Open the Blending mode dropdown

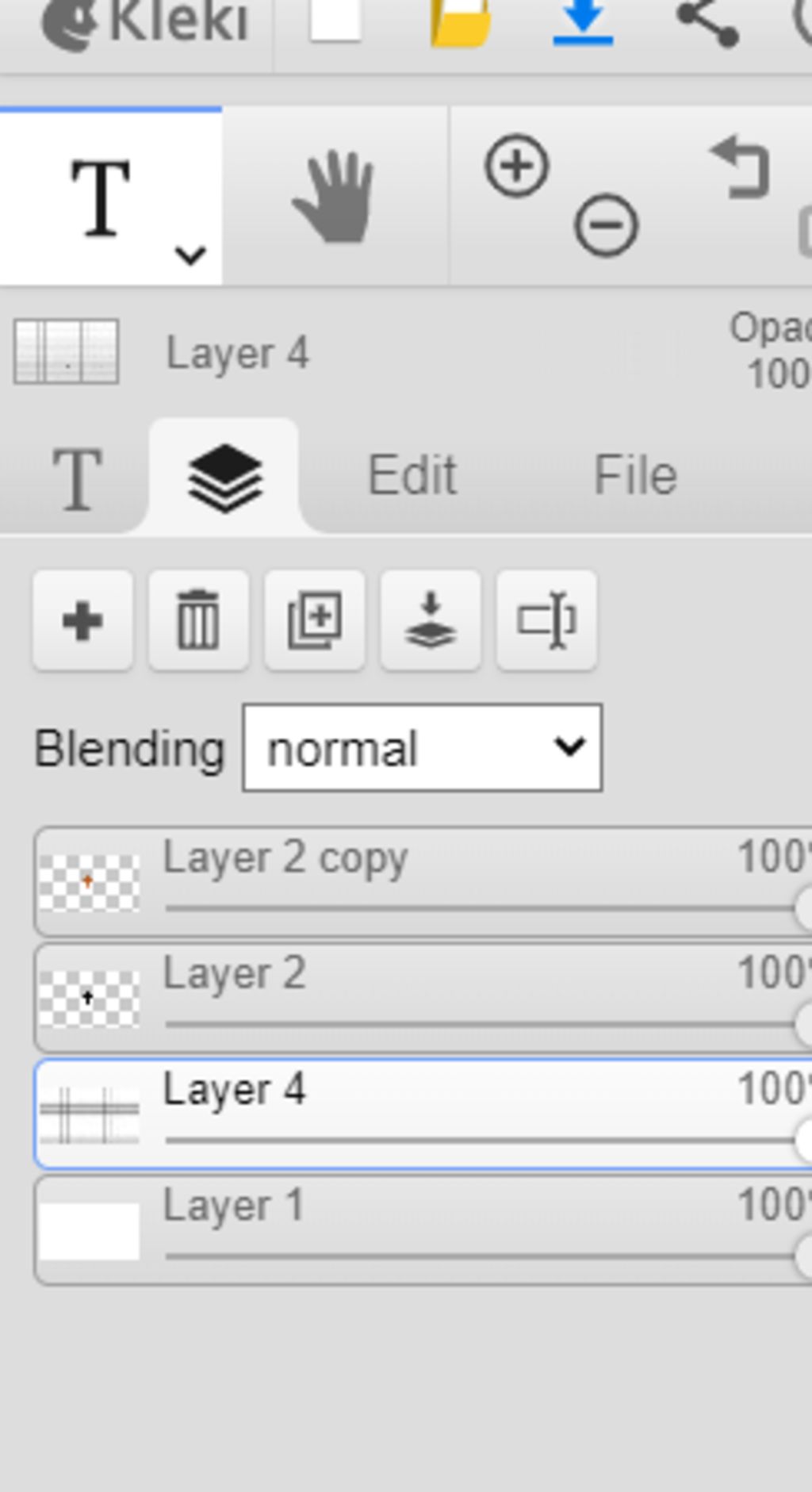(422, 748)
